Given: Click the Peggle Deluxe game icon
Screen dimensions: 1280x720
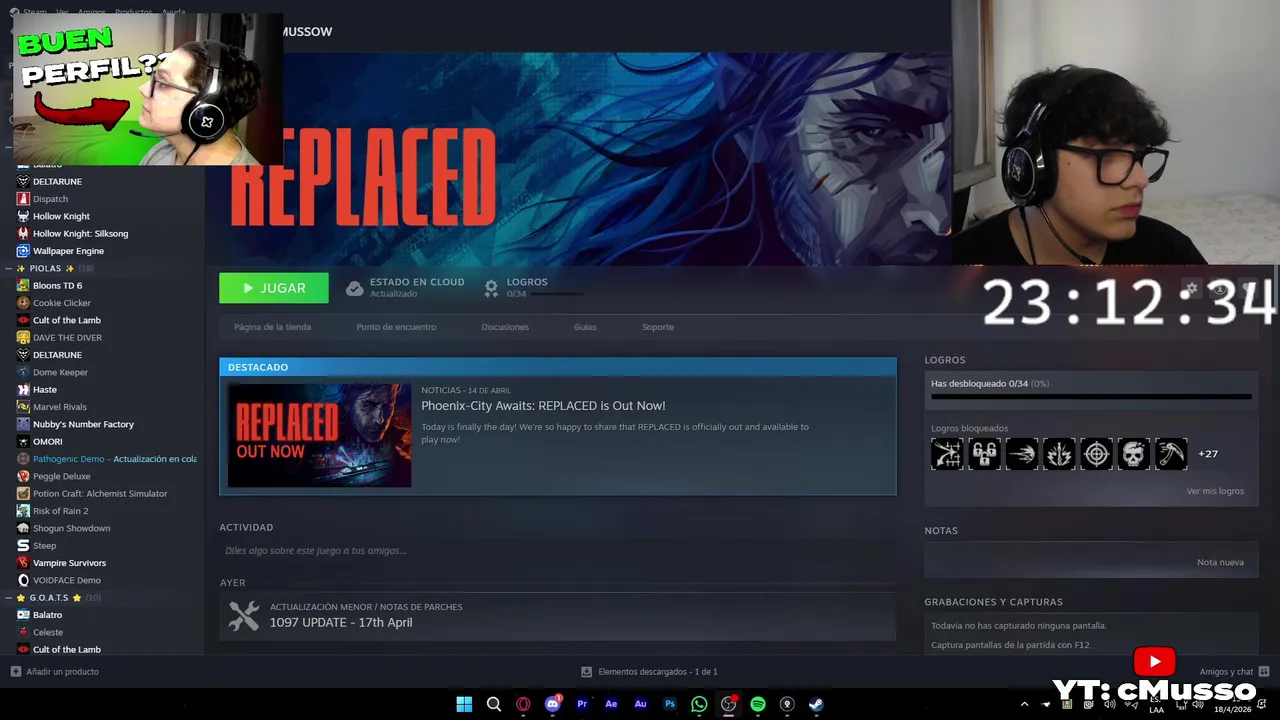Looking at the screenshot, I should [x=23, y=476].
